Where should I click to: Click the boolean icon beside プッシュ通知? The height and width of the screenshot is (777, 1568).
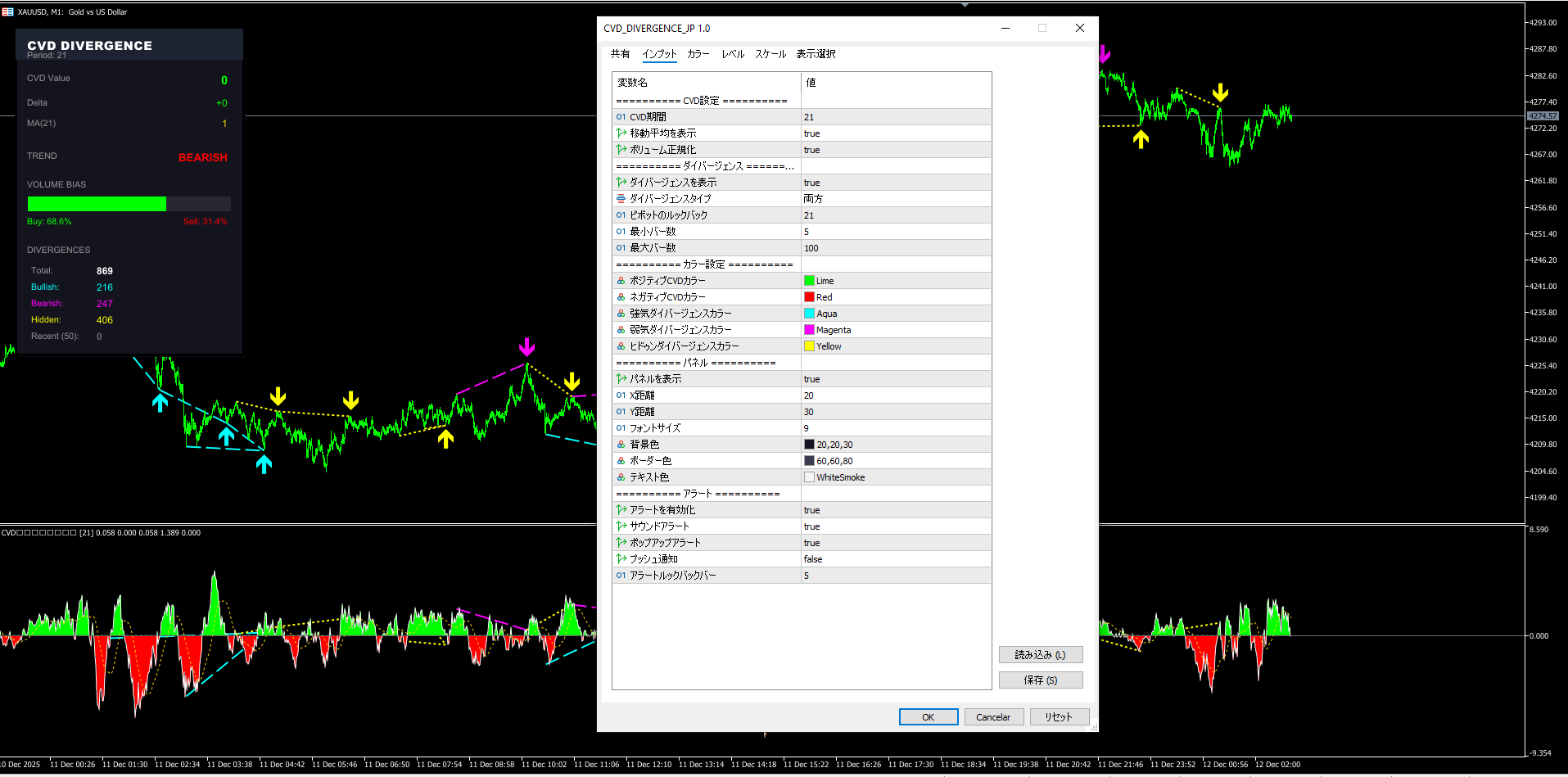pos(621,559)
